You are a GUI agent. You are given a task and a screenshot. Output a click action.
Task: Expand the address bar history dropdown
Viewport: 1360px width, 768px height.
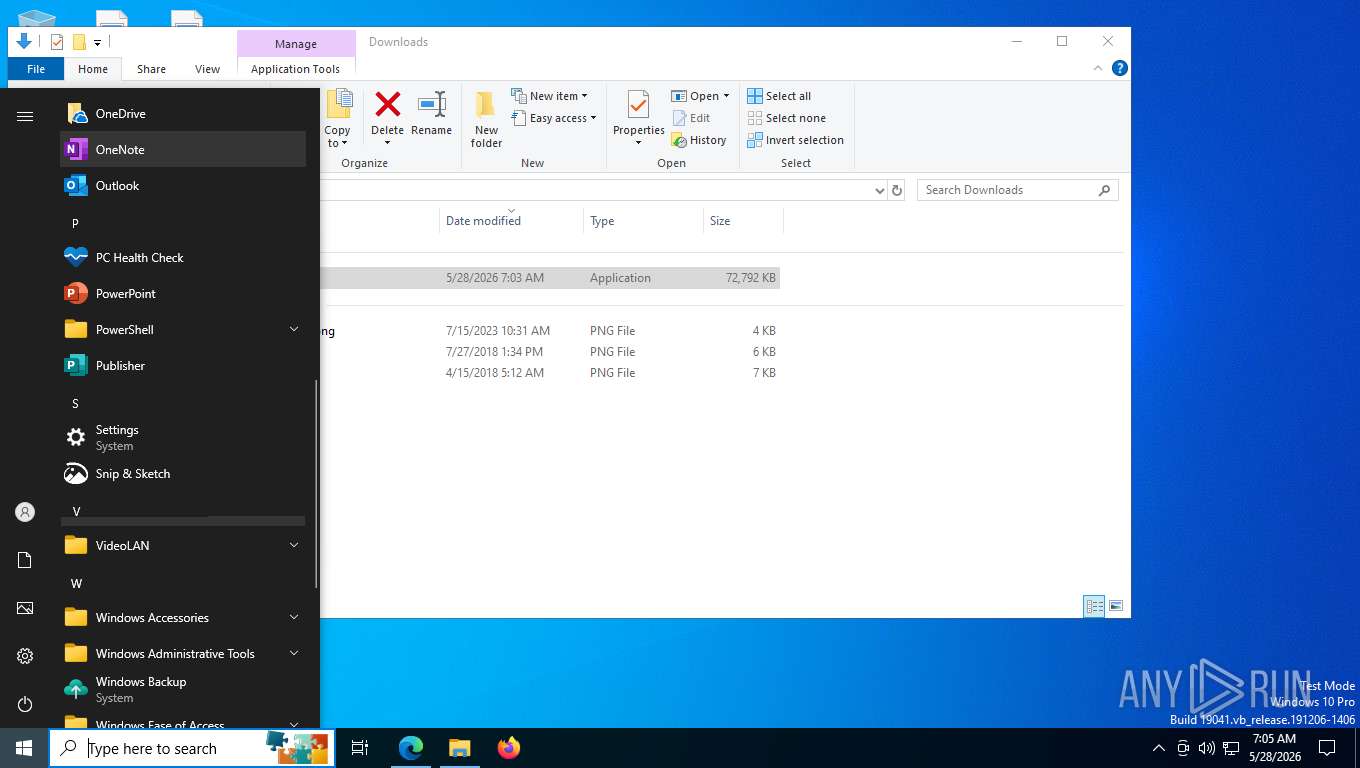pos(880,190)
